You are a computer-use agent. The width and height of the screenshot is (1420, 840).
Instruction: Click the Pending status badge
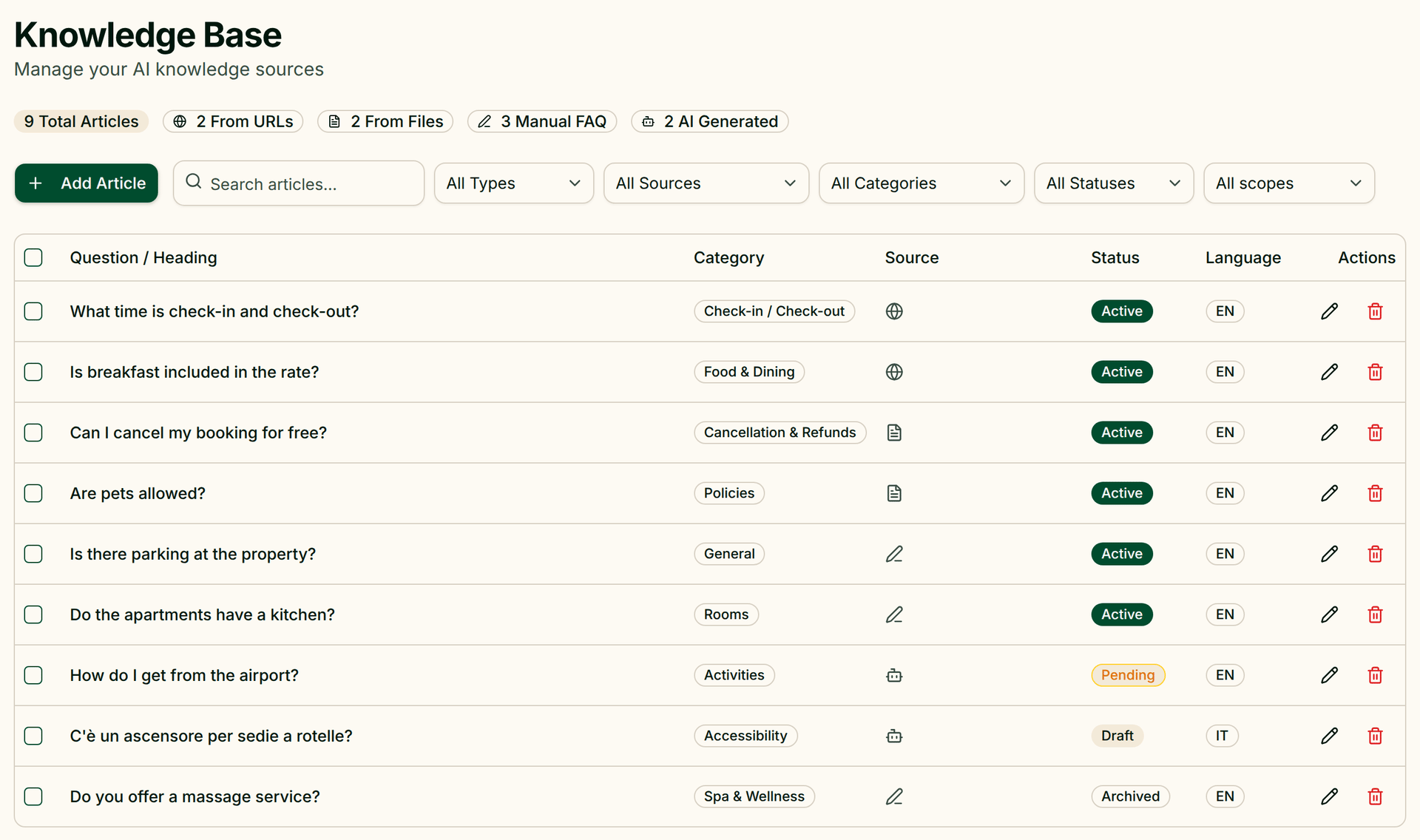click(x=1128, y=675)
